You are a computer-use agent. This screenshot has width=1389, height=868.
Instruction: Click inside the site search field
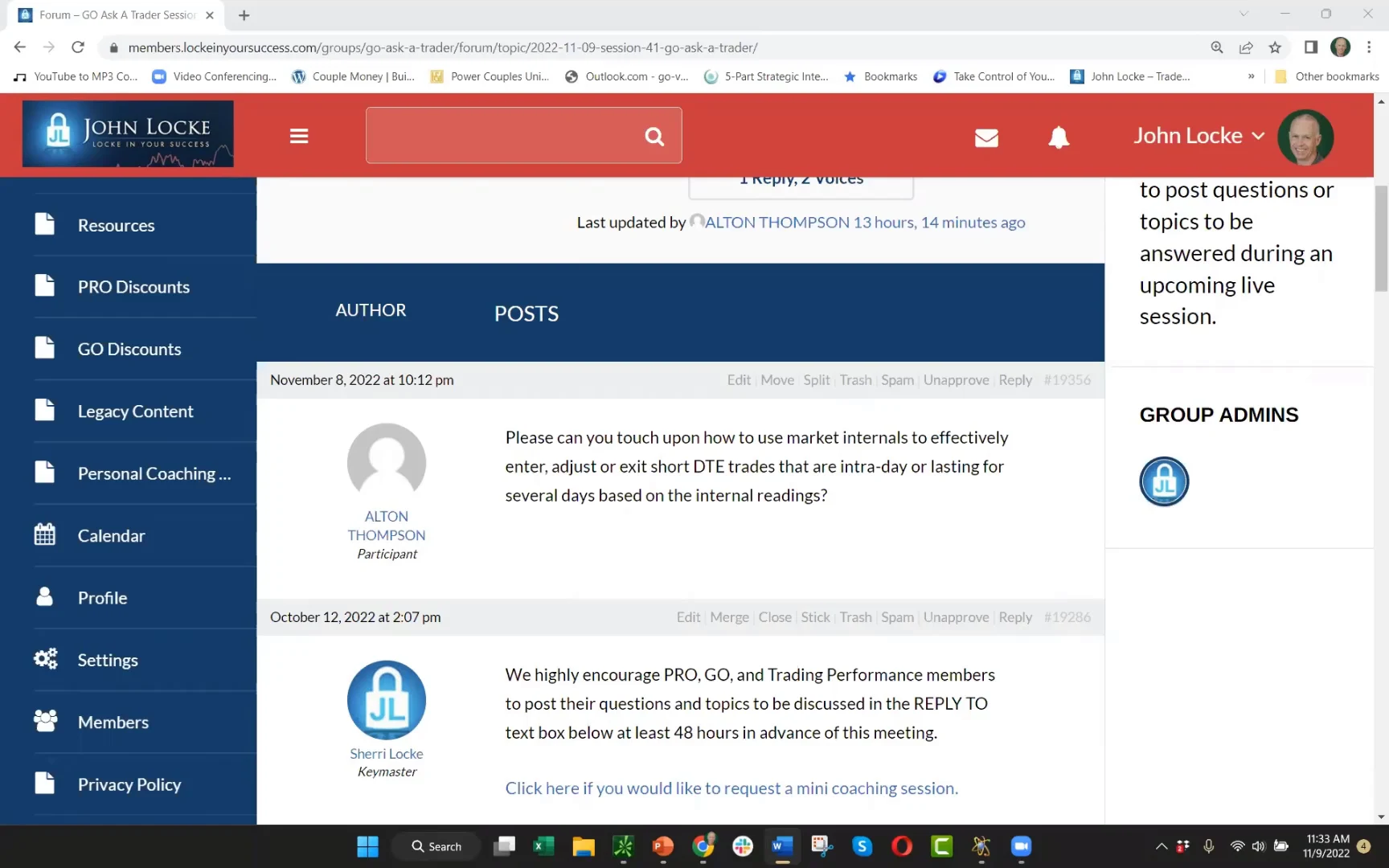pyautogui.click(x=523, y=135)
